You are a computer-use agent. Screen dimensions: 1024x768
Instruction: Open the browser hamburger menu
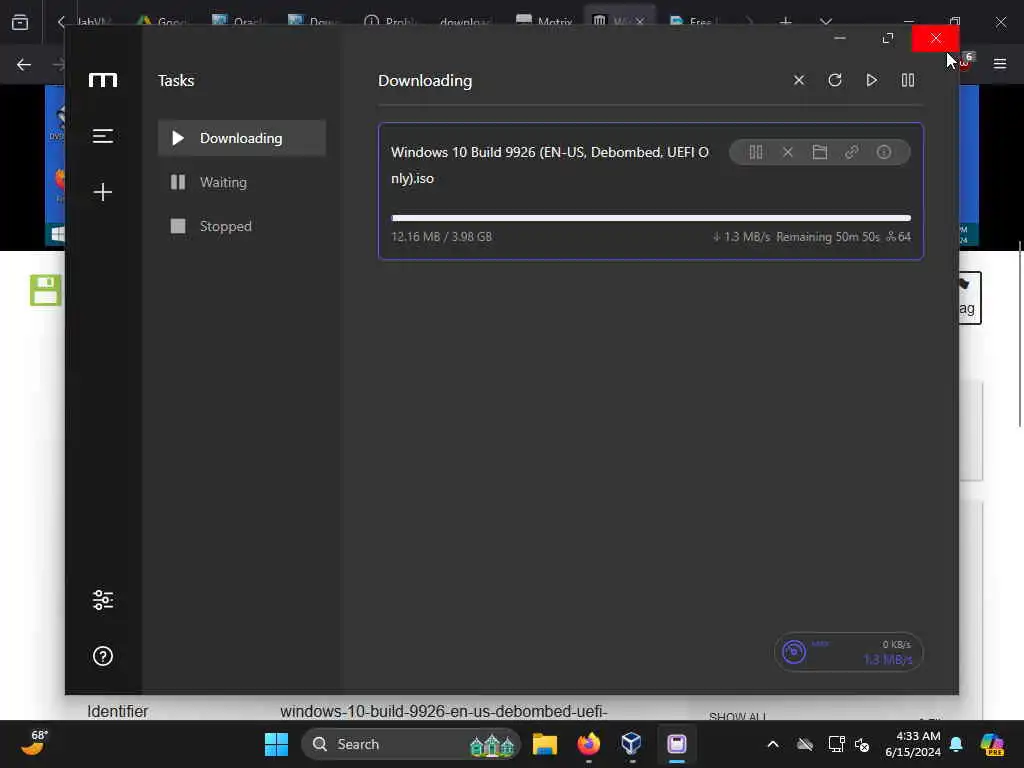pos(1000,64)
